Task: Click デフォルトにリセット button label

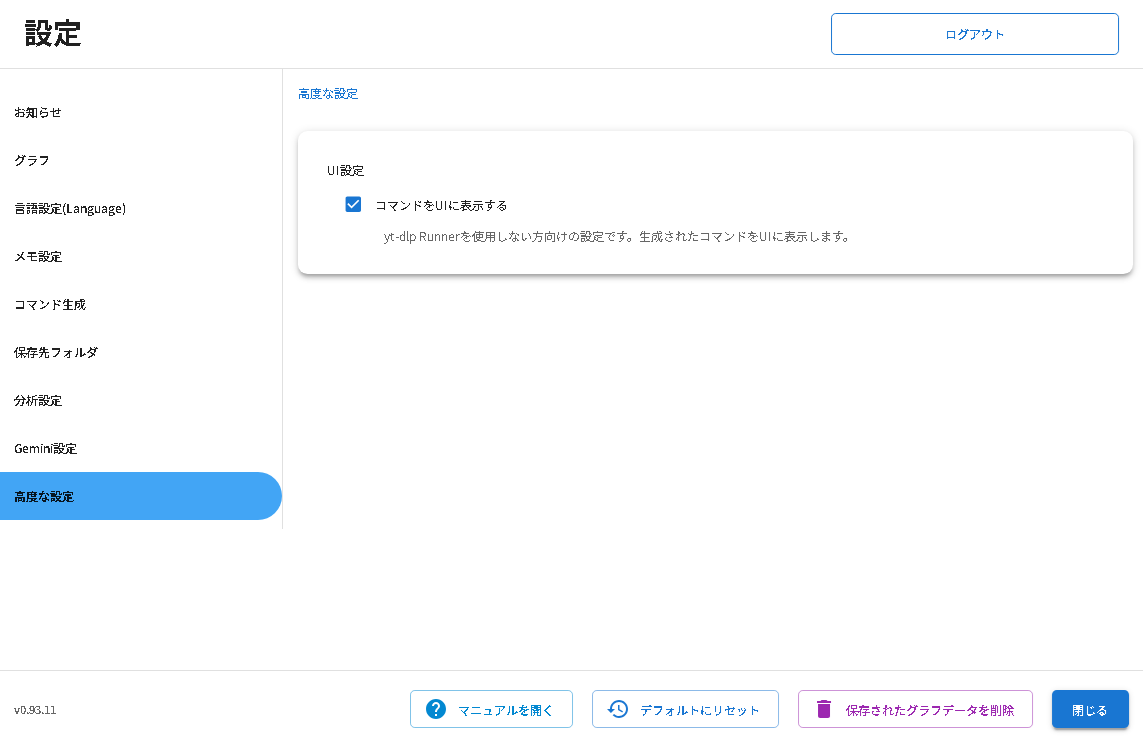Action: pyautogui.click(x=700, y=710)
